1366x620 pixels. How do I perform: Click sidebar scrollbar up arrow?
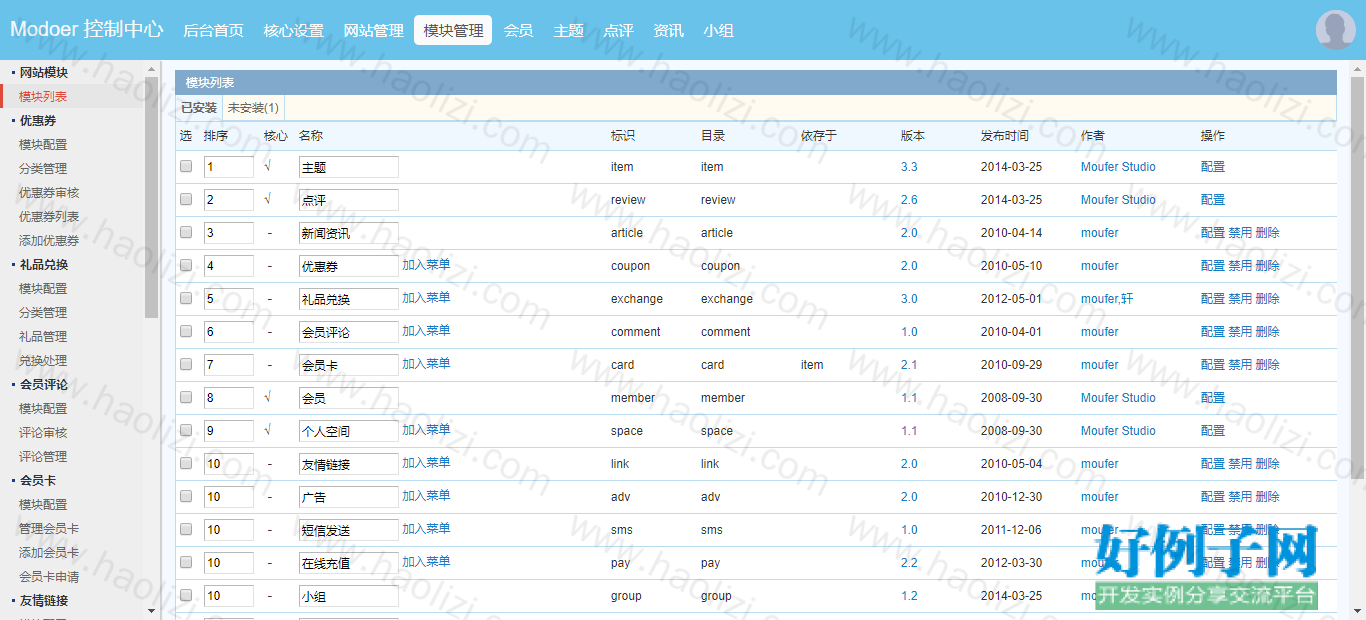(152, 69)
